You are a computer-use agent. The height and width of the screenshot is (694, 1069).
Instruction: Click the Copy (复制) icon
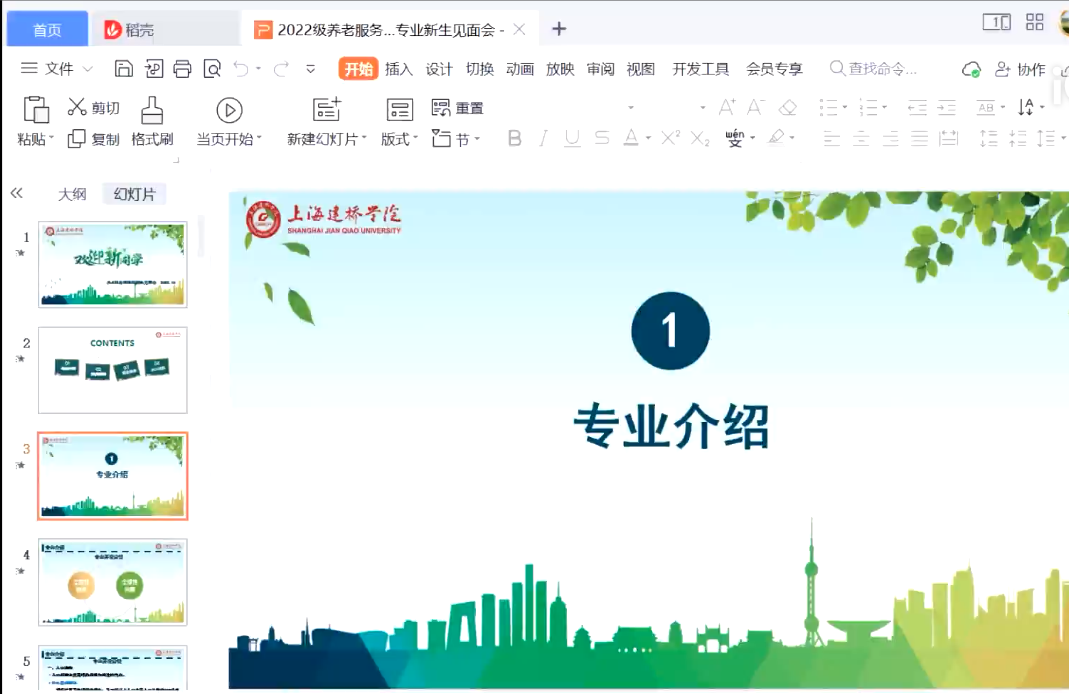(77, 139)
